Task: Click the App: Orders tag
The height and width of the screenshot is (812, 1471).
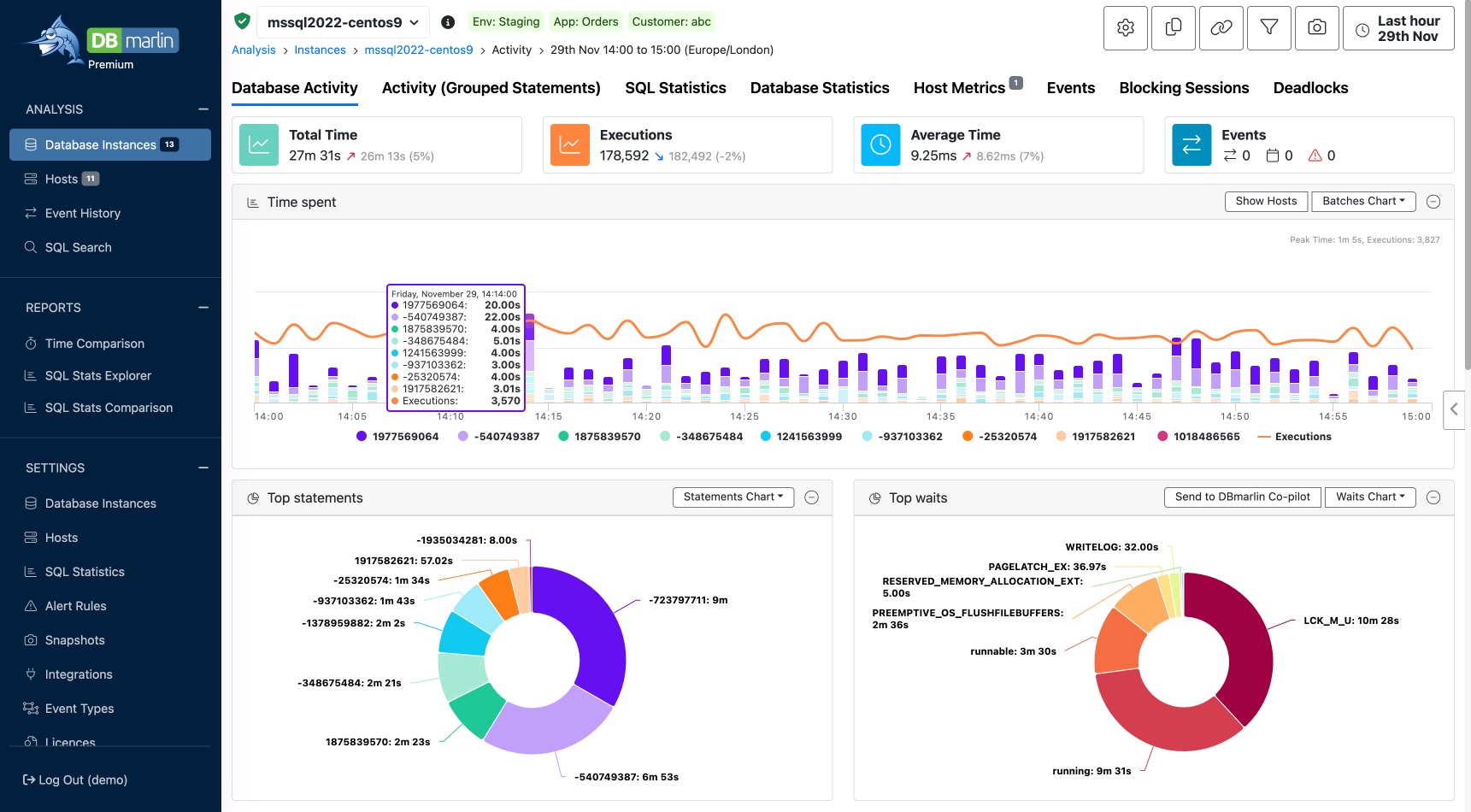Action: coord(585,22)
